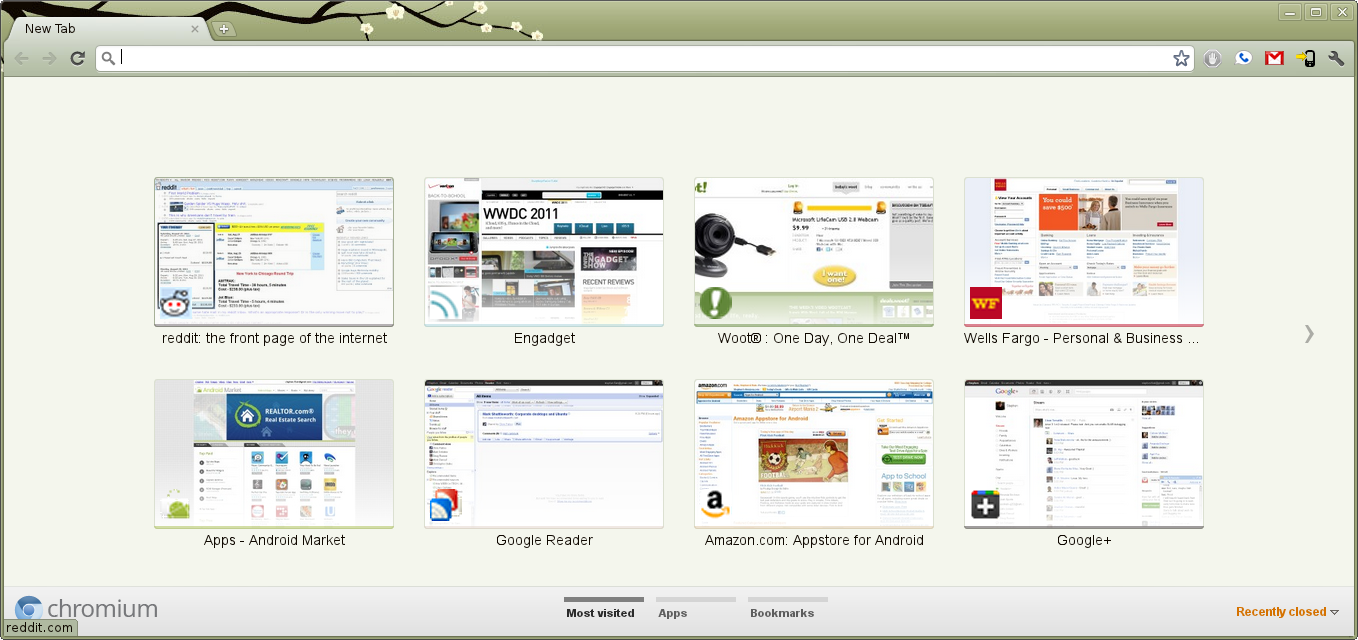Expand the Recently closed dropdown
Screen dimensions: 1358x640
(1287, 612)
